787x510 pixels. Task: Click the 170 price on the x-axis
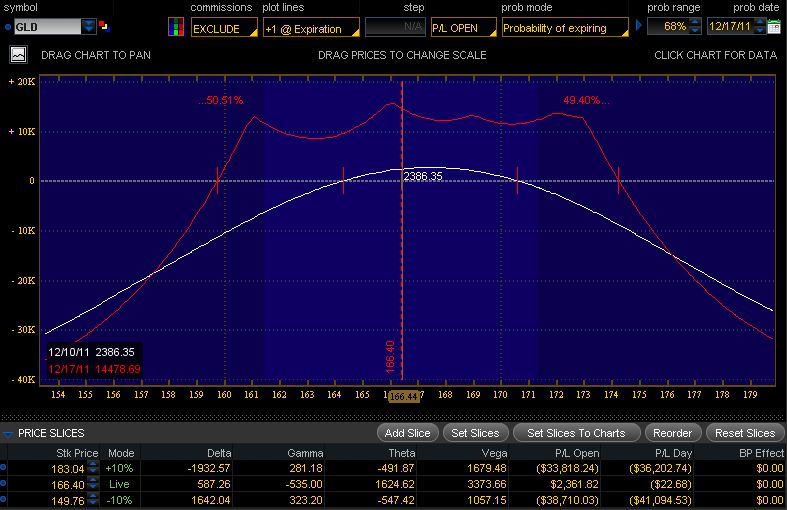[500, 395]
